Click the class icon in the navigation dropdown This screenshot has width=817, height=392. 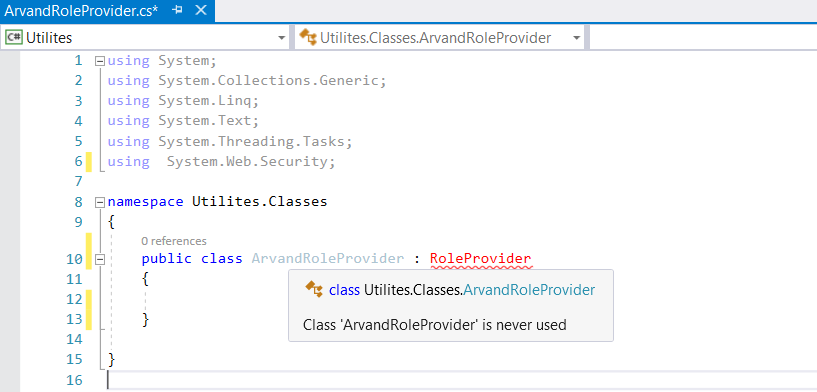308,38
